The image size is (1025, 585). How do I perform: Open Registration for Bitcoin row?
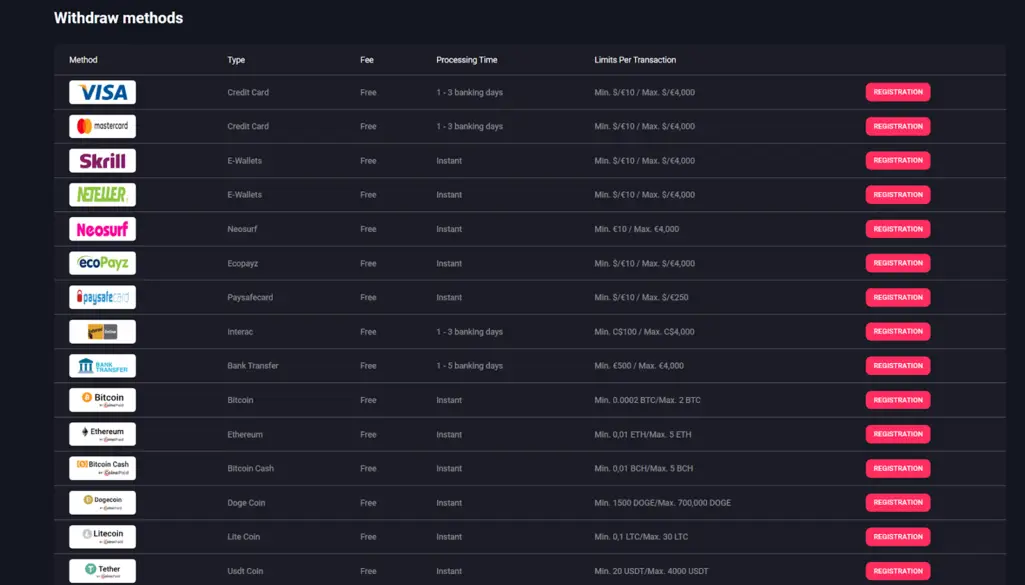click(898, 400)
